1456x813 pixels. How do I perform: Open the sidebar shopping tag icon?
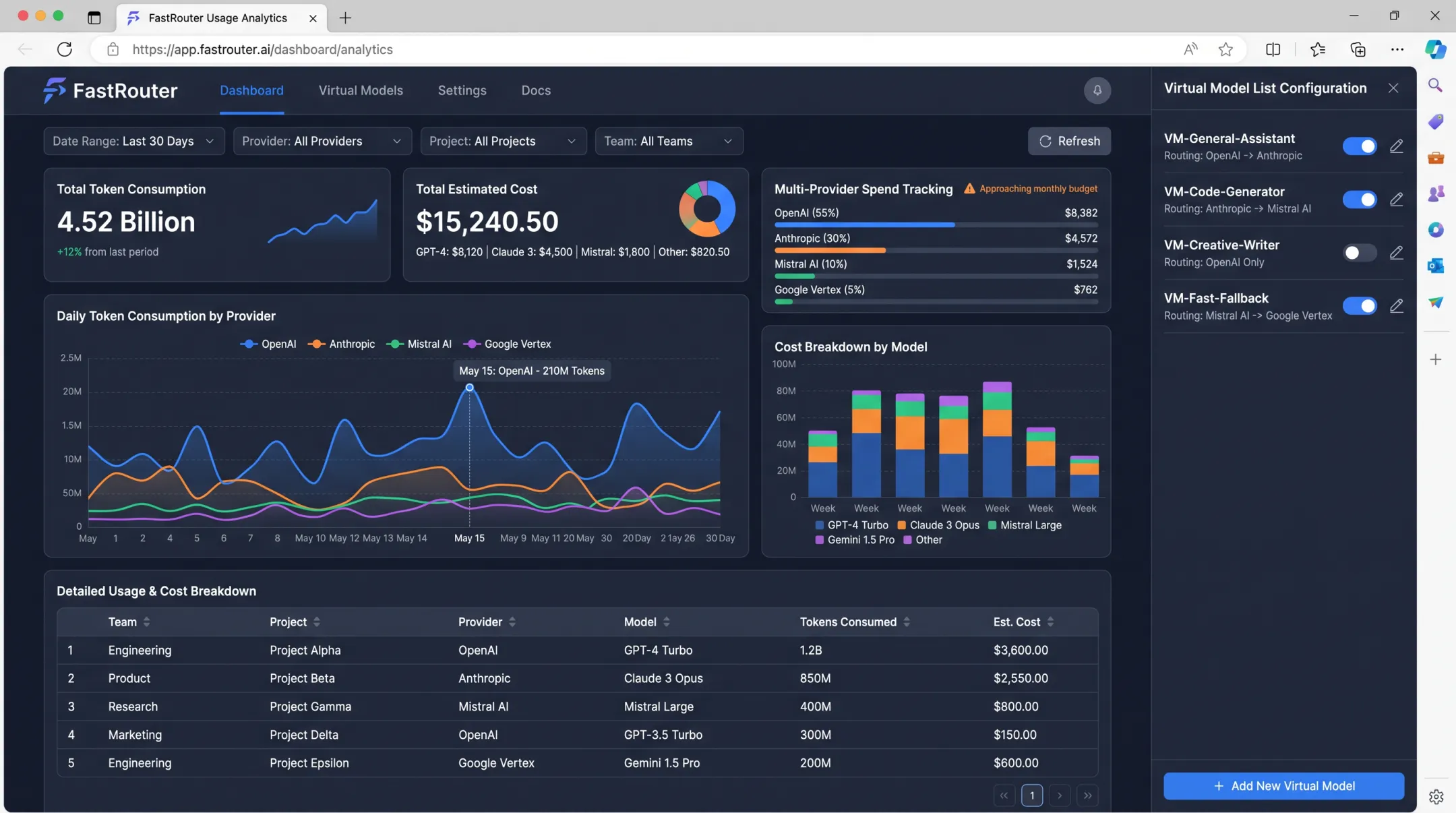pos(1435,121)
